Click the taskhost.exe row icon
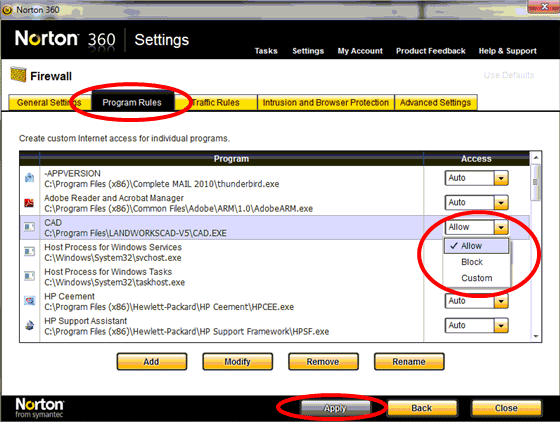 coord(29,276)
